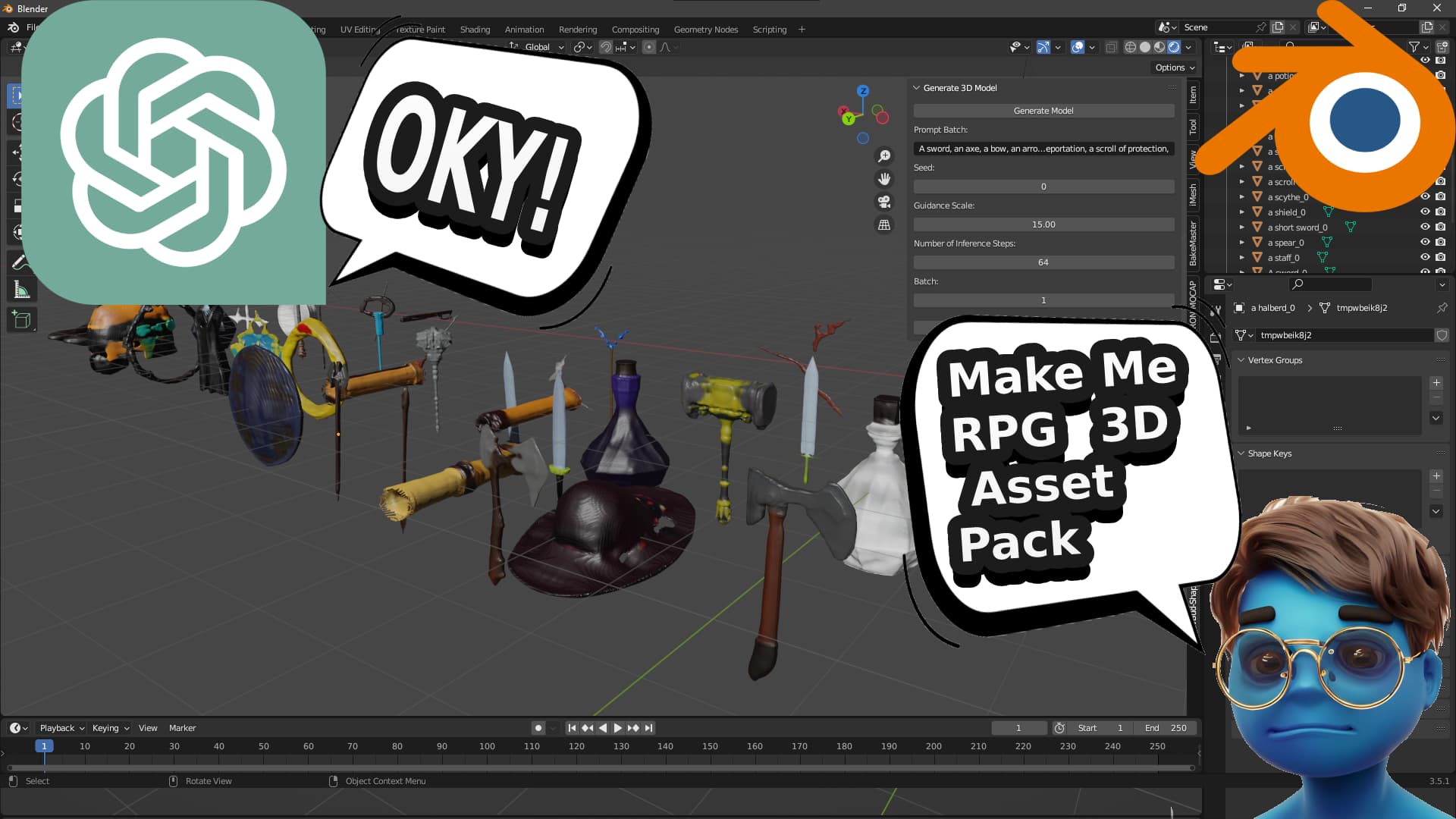Click the Prompt Batch text field
This screenshot has width=1456, height=819.
pyautogui.click(x=1043, y=149)
